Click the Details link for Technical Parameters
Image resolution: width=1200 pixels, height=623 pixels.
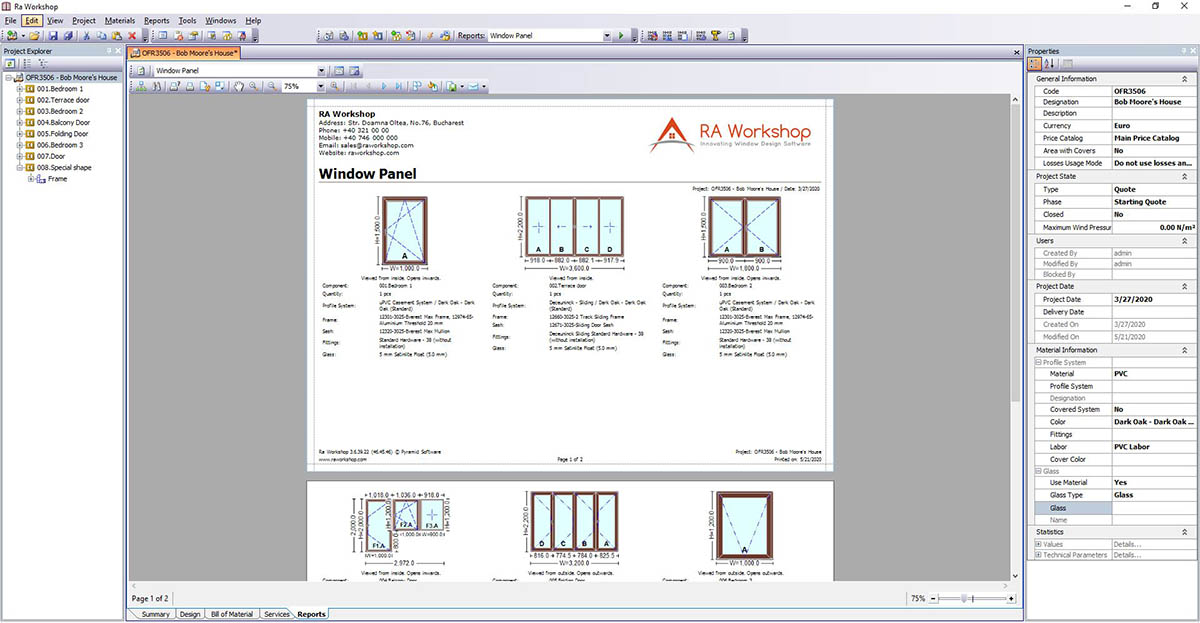pyautogui.click(x=1127, y=555)
